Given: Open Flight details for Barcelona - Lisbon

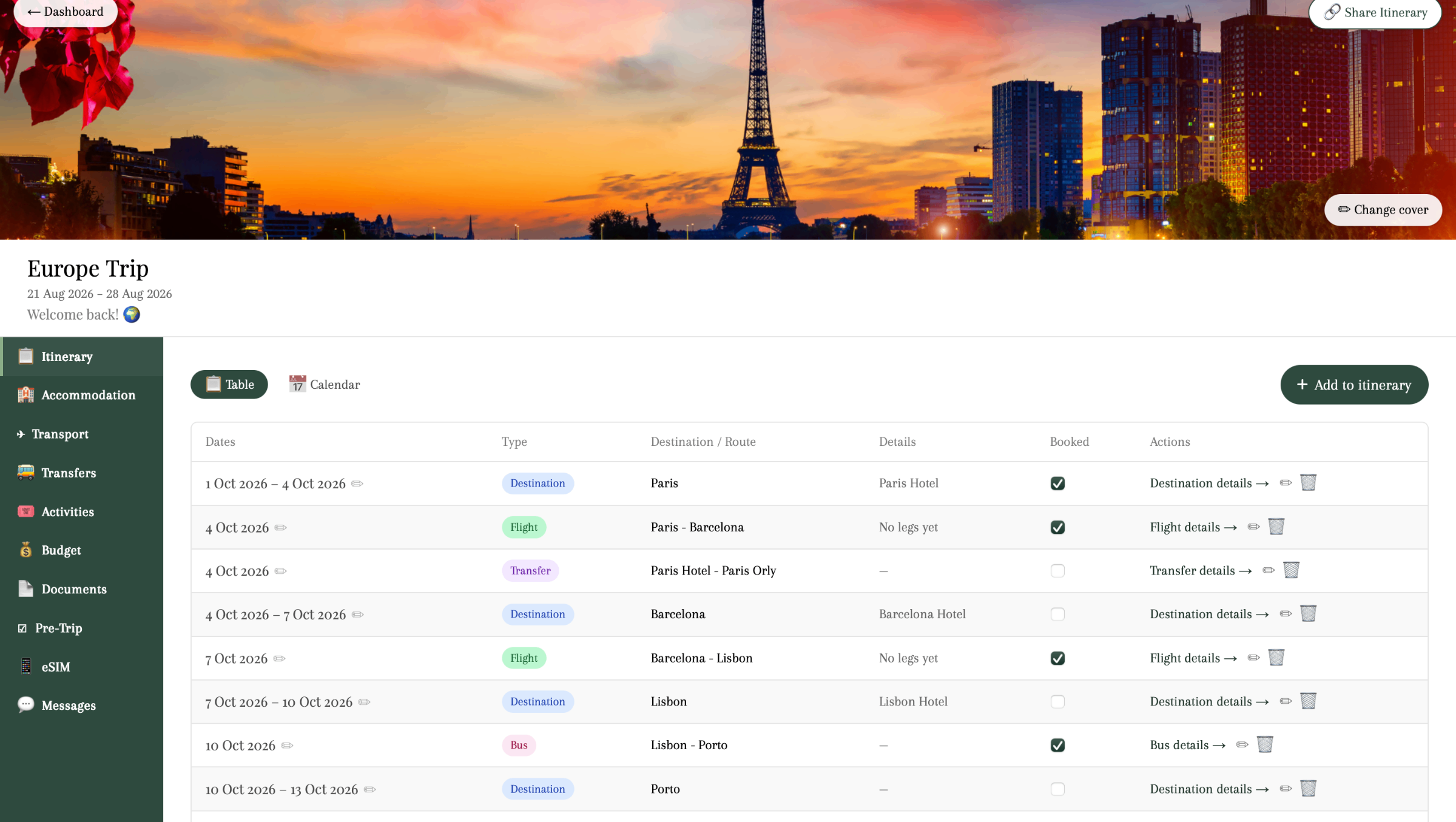Looking at the screenshot, I should pos(1193,658).
